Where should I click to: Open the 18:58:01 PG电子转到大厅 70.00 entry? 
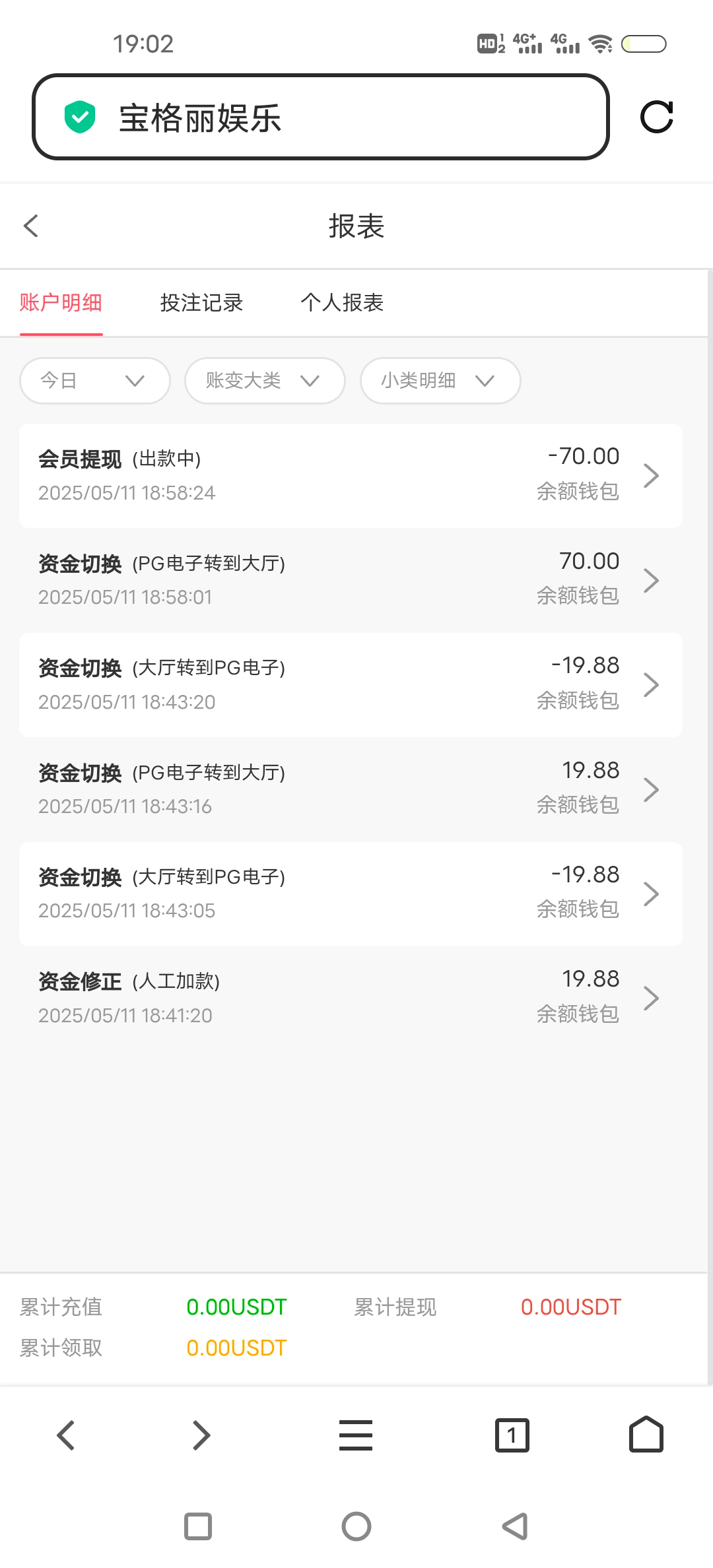click(x=350, y=579)
